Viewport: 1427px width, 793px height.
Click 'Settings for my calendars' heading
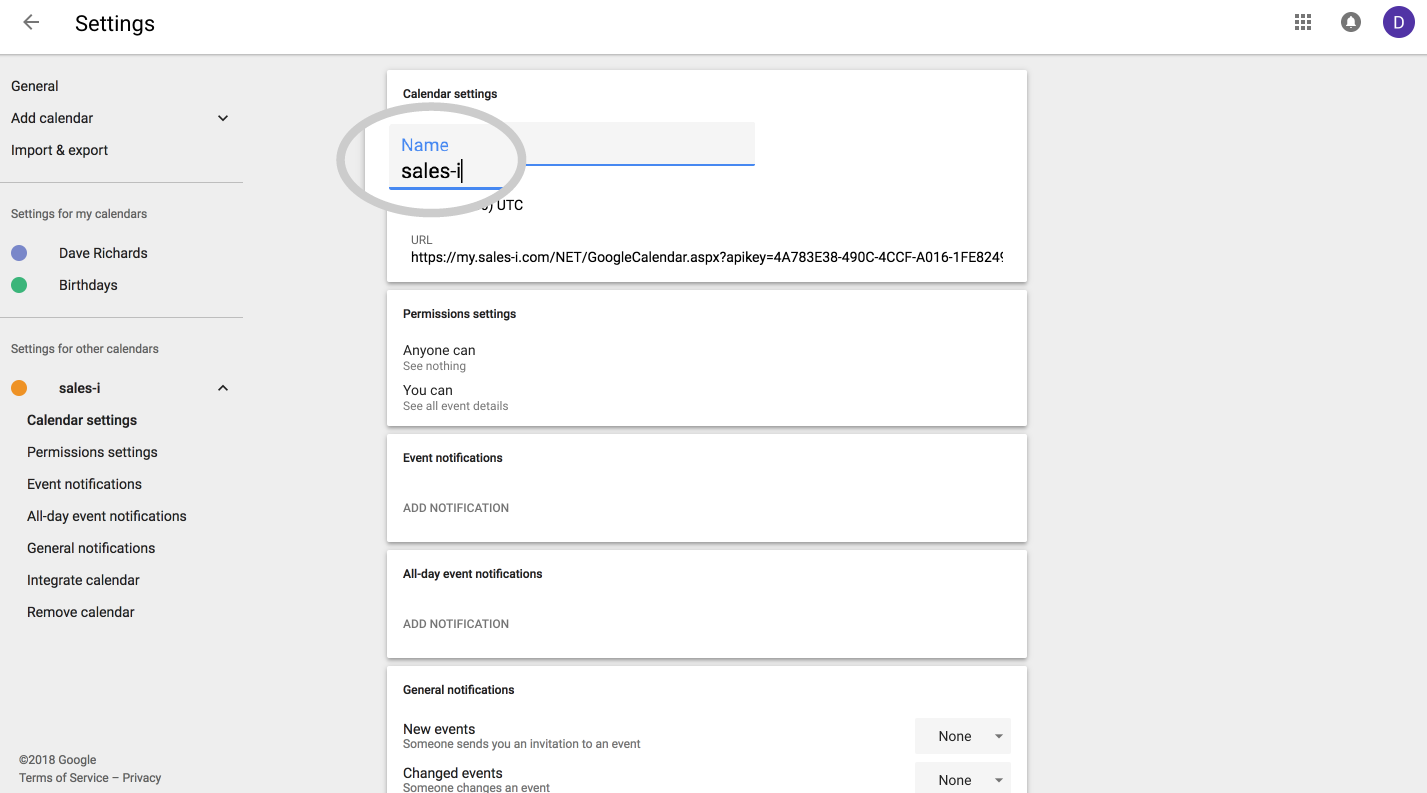(x=79, y=214)
